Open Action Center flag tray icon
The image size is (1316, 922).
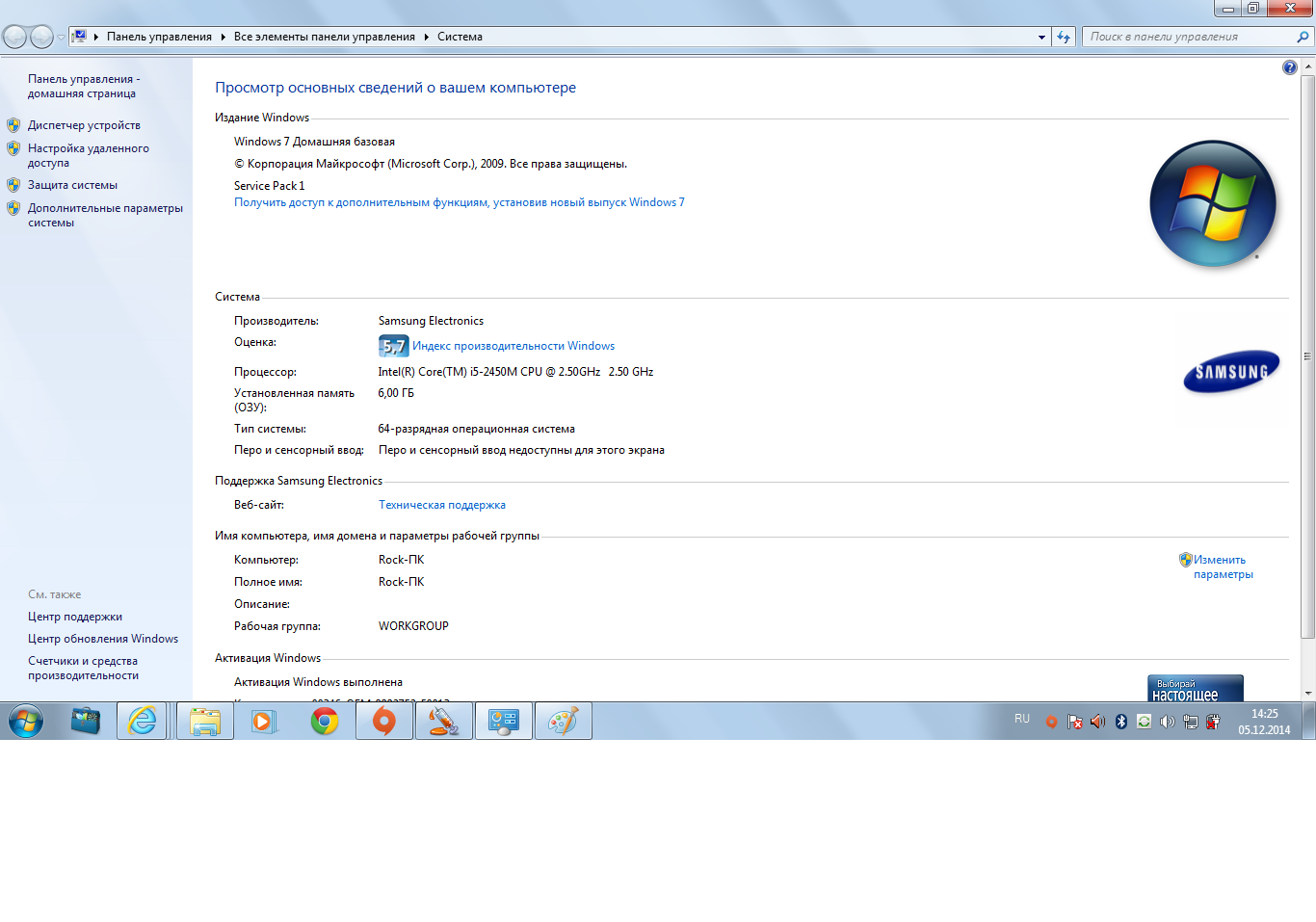click(1075, 722)
